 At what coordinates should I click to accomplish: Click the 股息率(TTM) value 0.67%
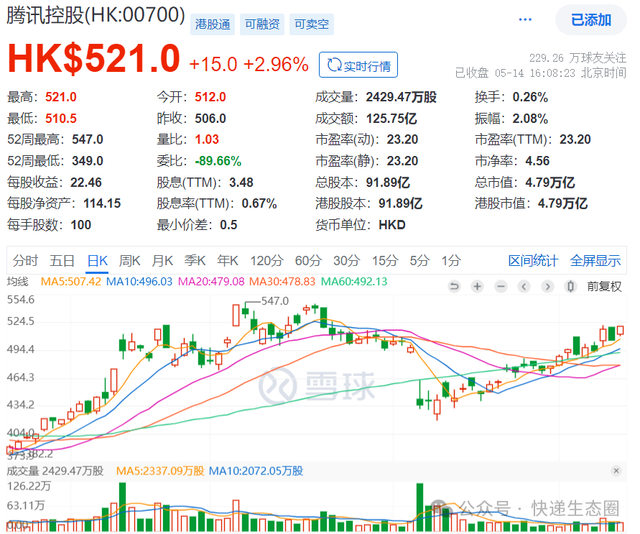(259, 203)
